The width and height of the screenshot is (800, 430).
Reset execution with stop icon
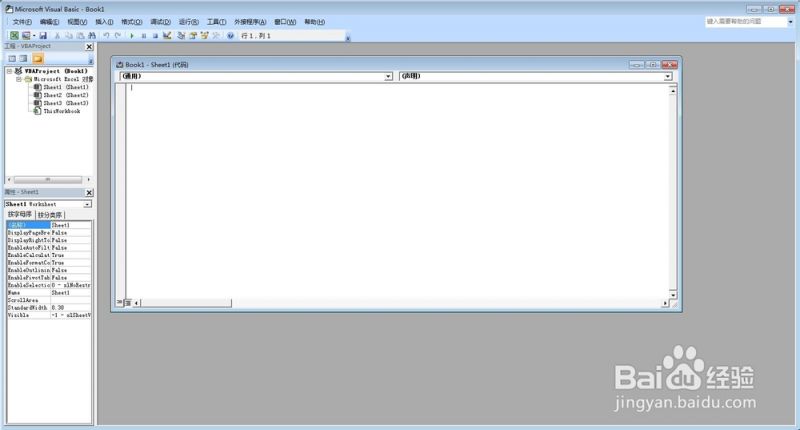pos(155,36)
